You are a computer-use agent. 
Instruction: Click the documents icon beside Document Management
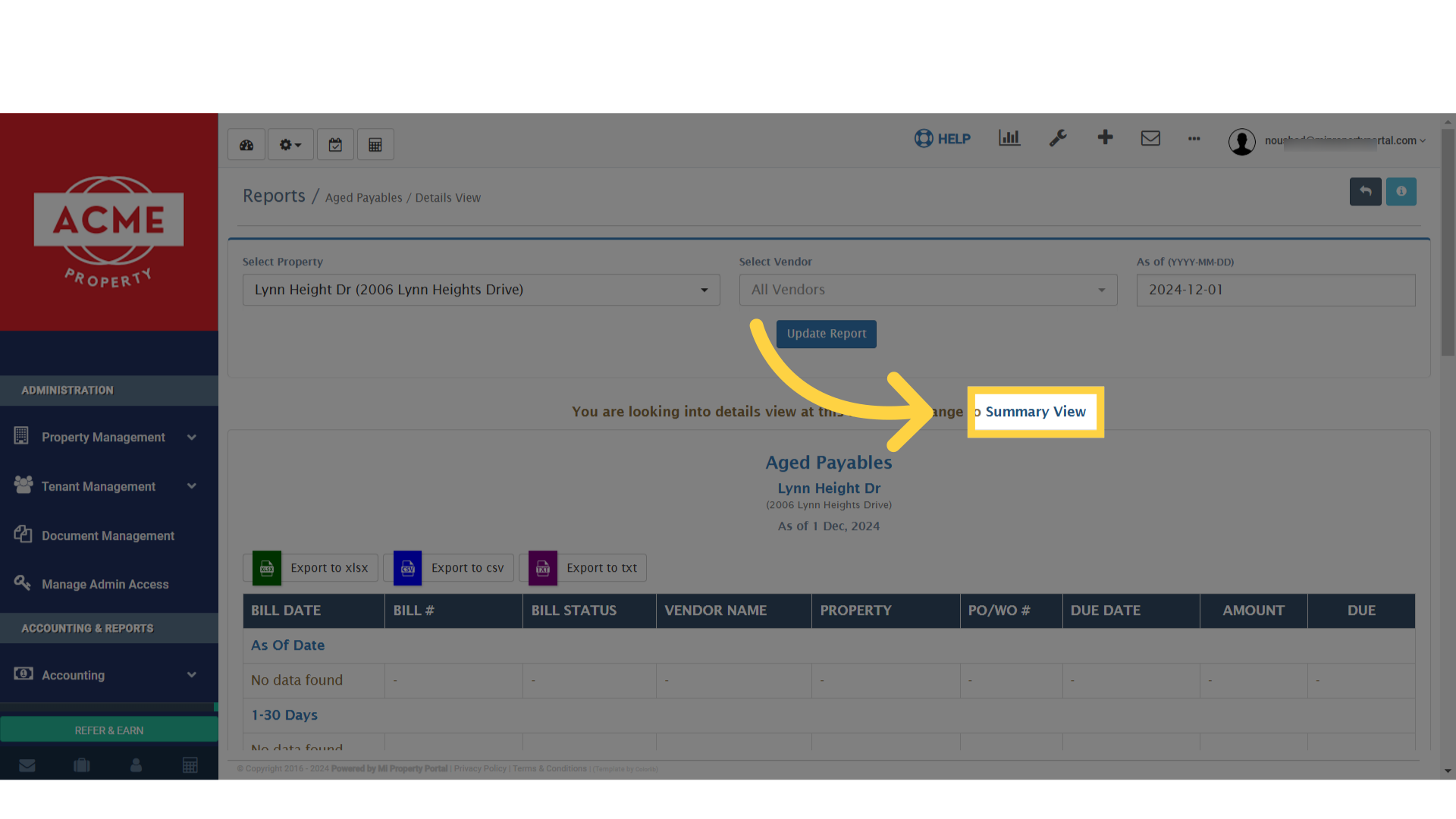[23, 534]
